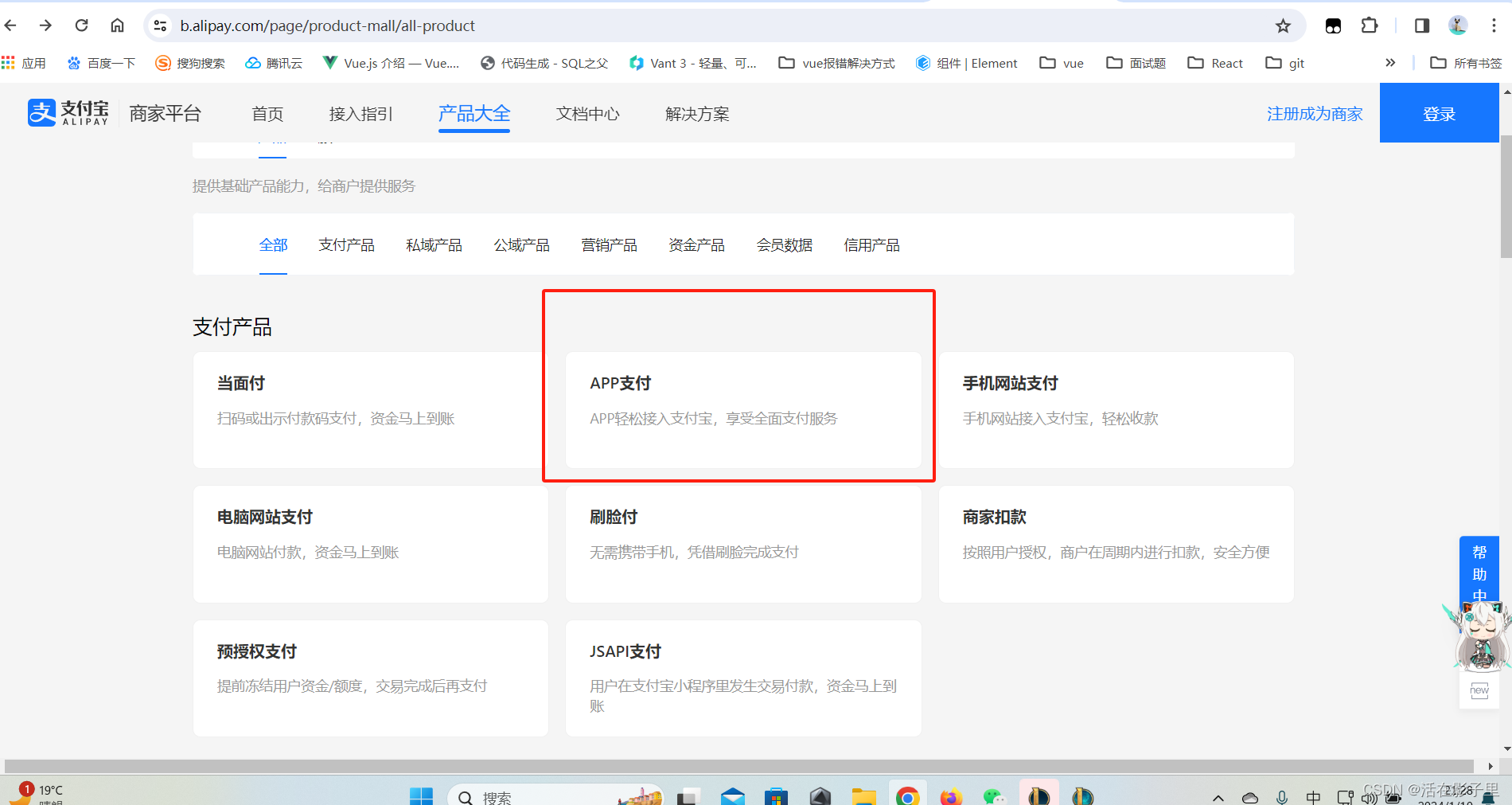
Task: Select the 资金产品 category tab
Action: pos(696,245)
